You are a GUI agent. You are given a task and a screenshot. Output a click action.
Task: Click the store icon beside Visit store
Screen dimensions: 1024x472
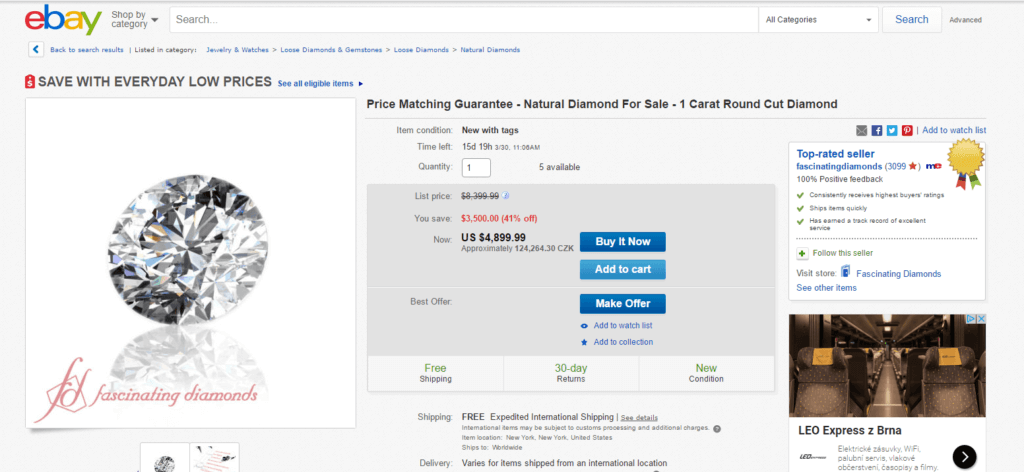point(845,272)
